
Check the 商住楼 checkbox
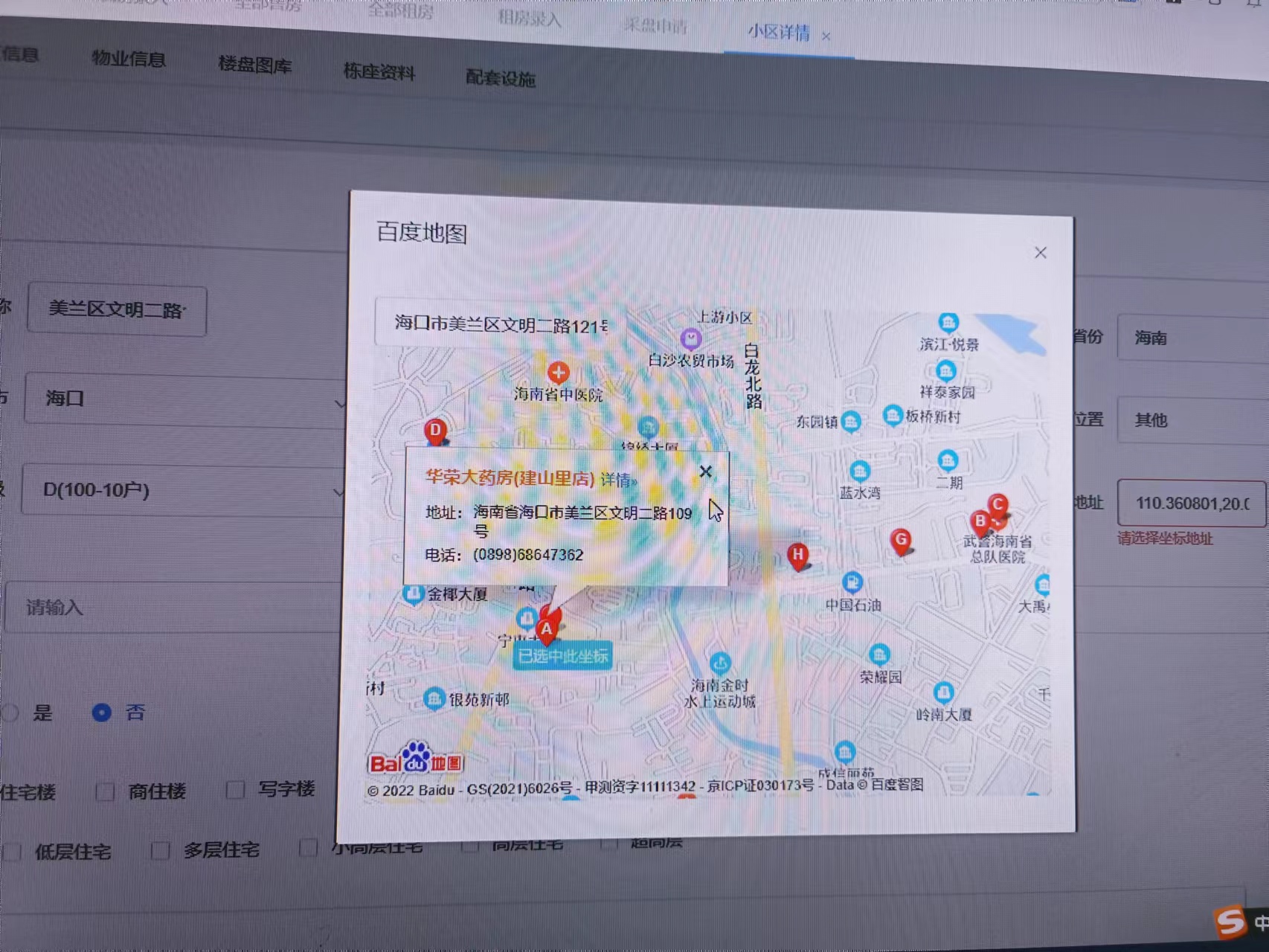point(105,791)
